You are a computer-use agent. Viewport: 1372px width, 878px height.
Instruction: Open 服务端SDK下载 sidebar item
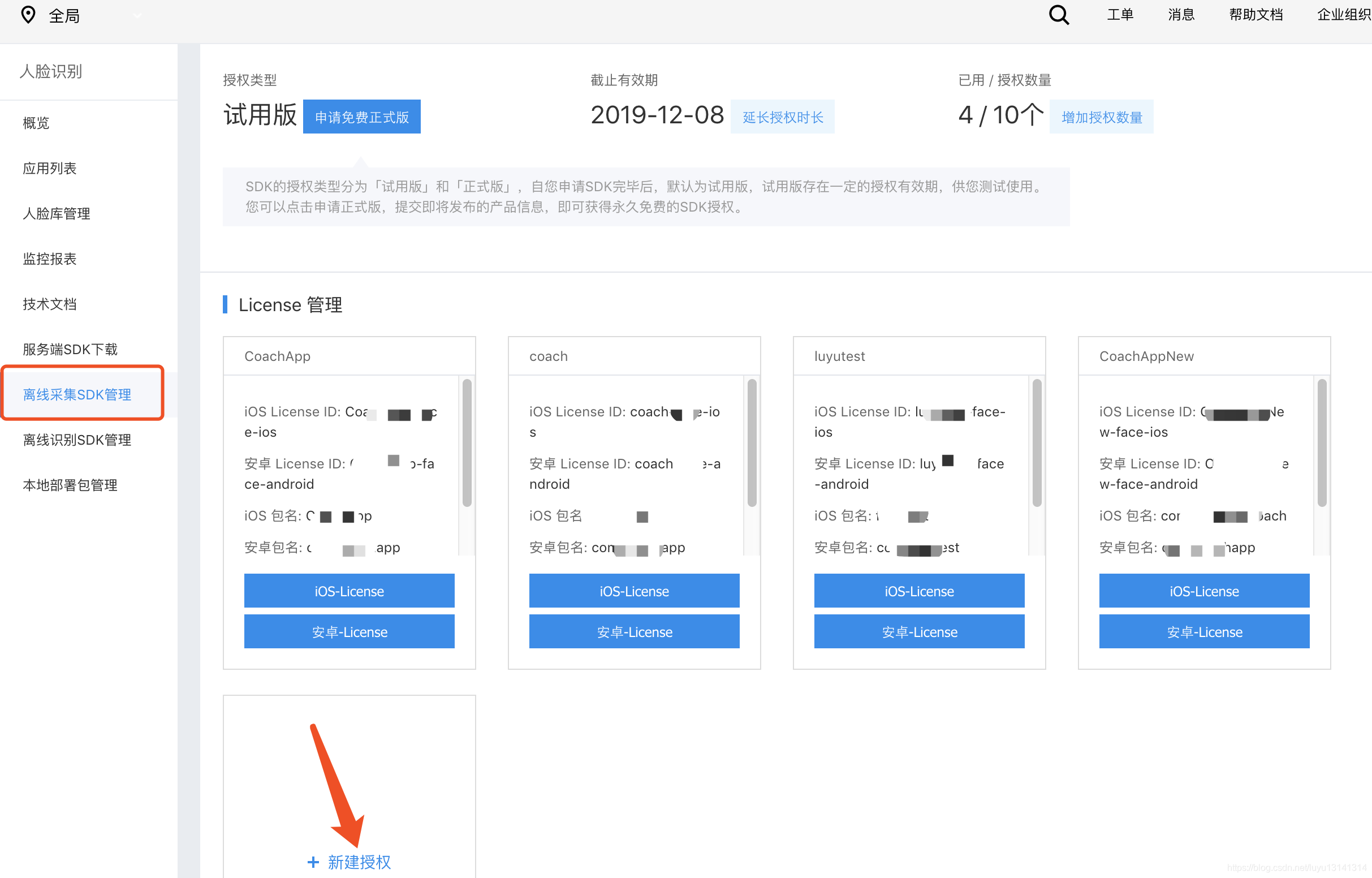pyautogui.click(x=70, y=349)
